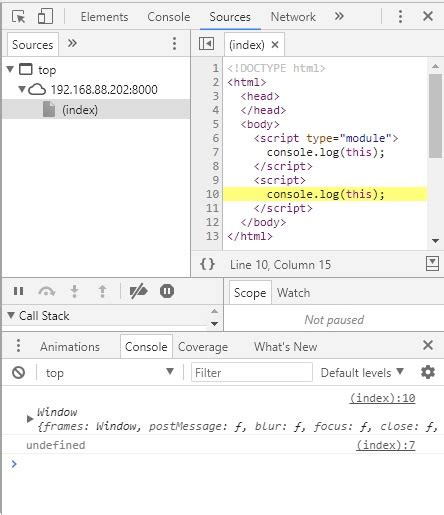Viewport: 444px width, 515px height.
Task: Close the (index) file tab
Action: pyautogui.click(x=275, y=44)
